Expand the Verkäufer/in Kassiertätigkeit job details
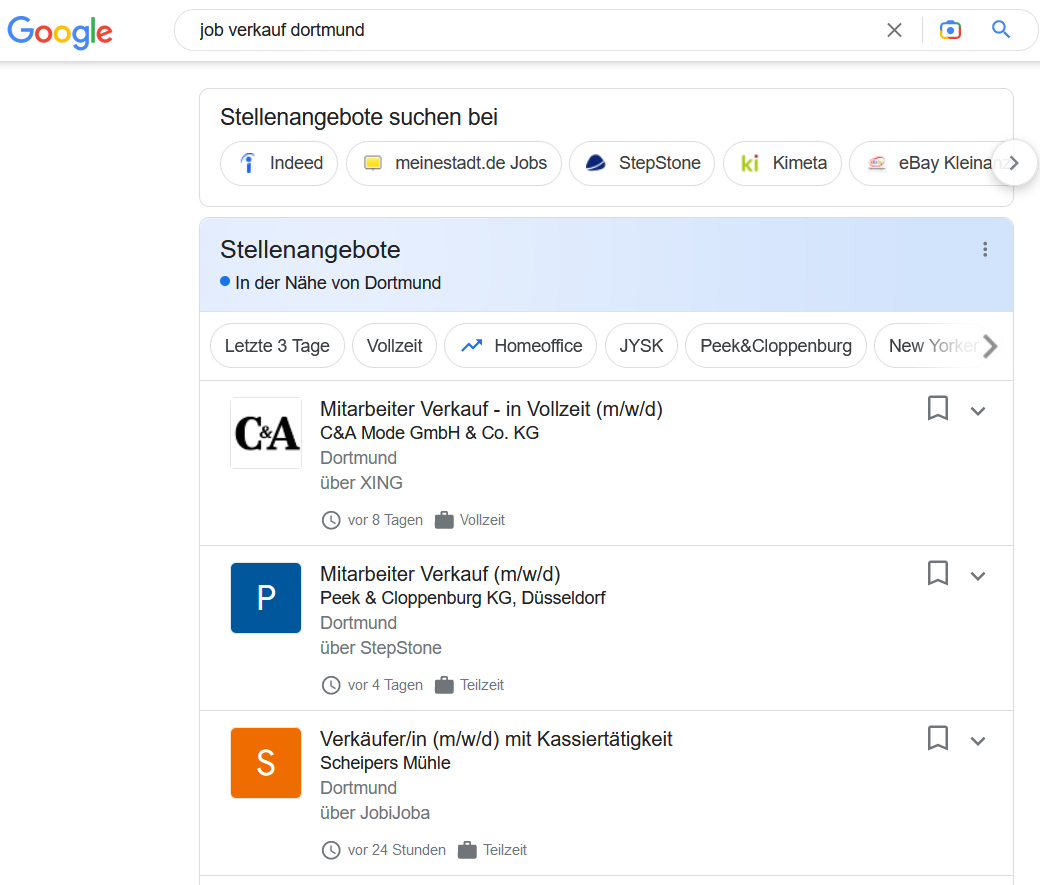 [978, 740]
